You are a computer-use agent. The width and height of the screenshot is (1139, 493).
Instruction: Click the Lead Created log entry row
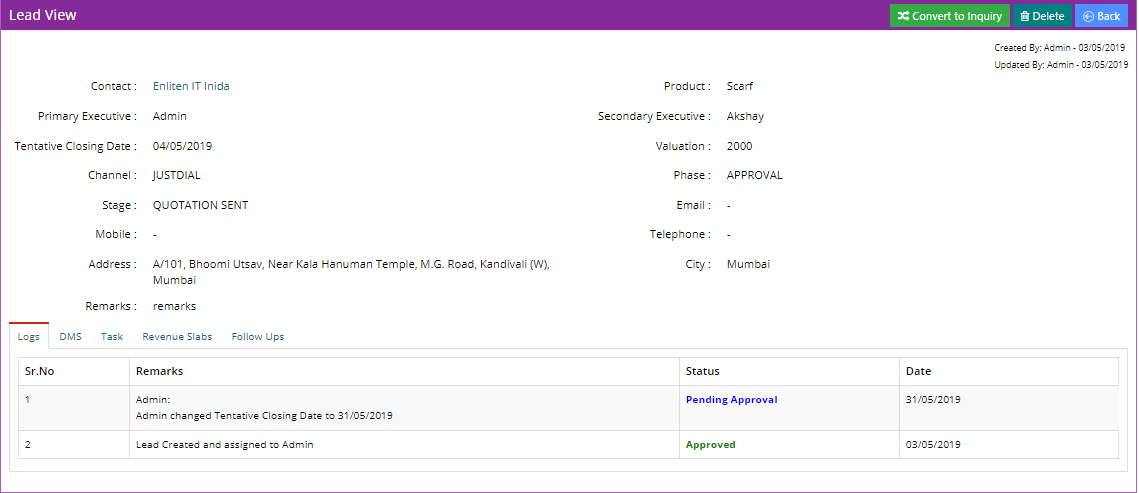tap(224, 445)
